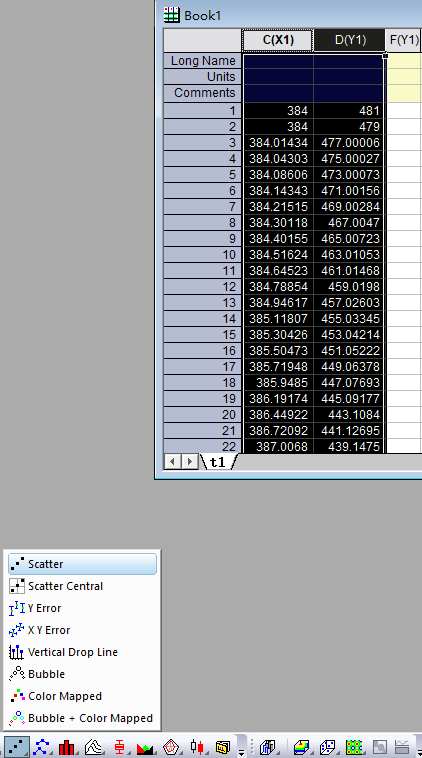Click the 3D bars plot icon

pos(267,748)
